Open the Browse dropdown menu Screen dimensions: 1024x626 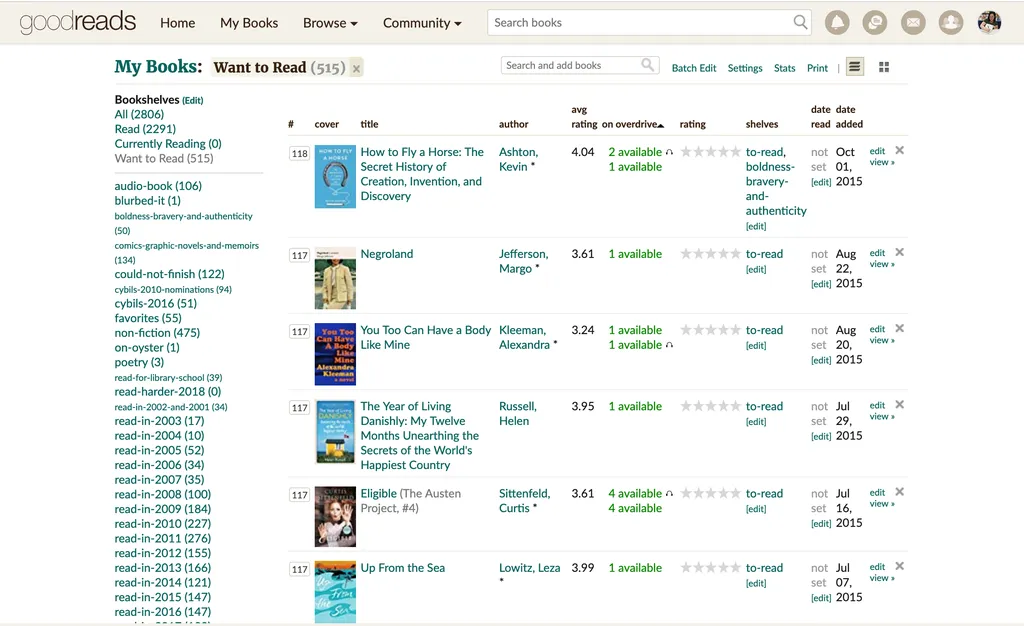pyautogui.click(x=330, y=23)
